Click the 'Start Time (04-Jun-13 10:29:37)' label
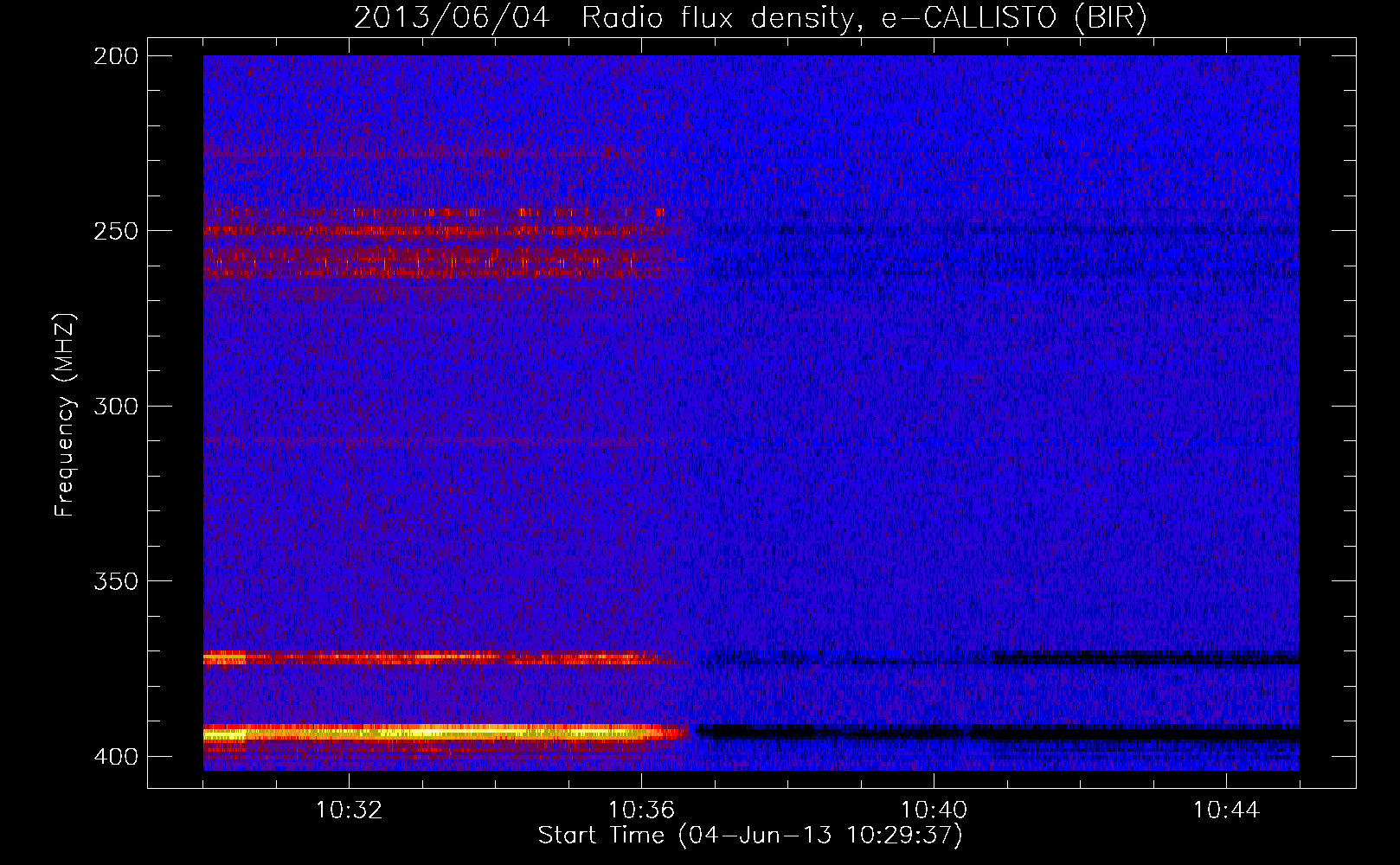The width and height of the screenshot is (1400, 865). pyautogui.click(x=750, y=836)
